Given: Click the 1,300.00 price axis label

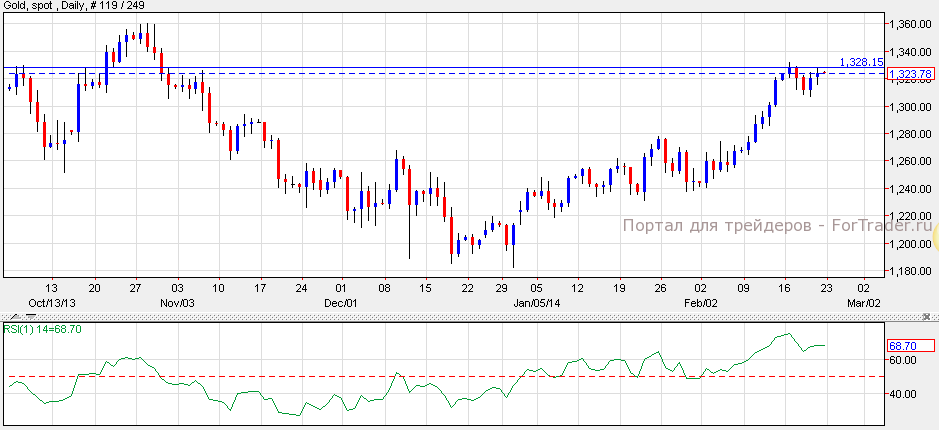Looking at the screenshot, I should tap(909, 106).
